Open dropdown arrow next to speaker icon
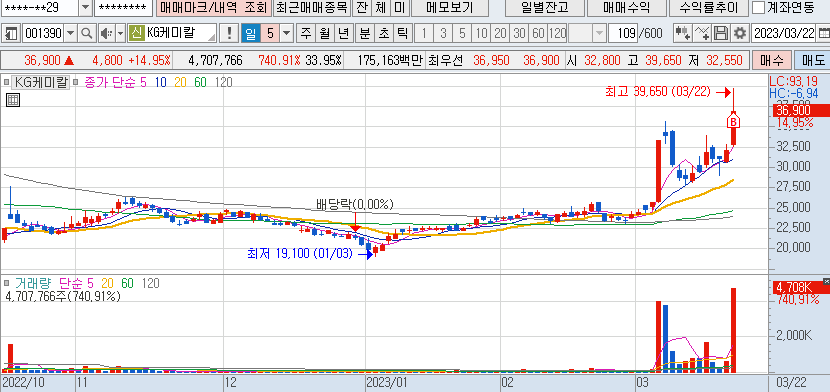830x392 pixels. [120, 33]
